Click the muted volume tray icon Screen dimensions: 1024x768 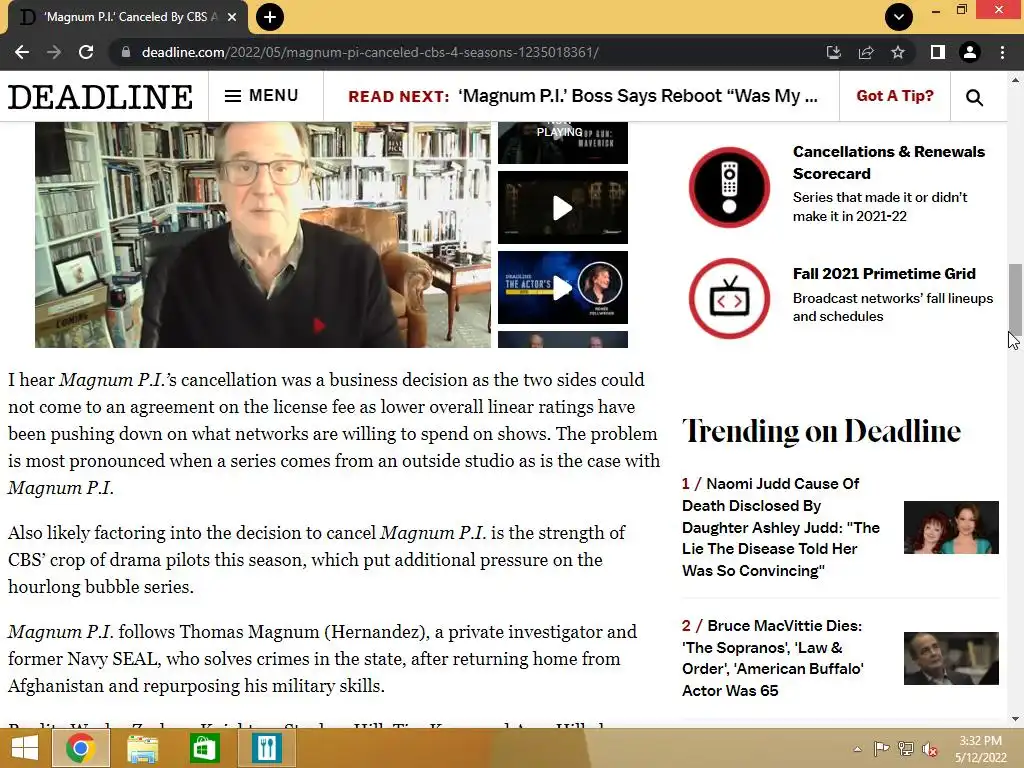click(930, 749)
